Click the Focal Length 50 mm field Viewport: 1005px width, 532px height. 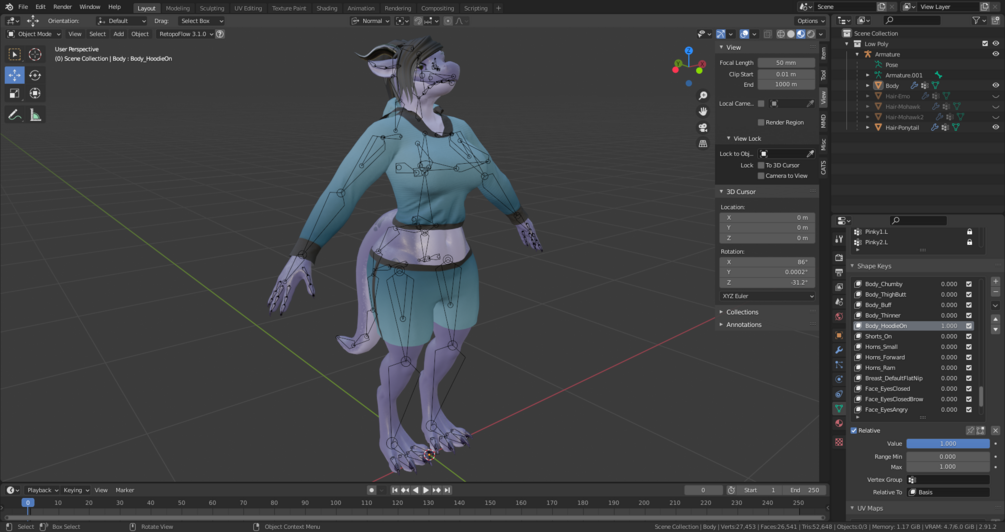pyautogui.click(x=786, y=63)
